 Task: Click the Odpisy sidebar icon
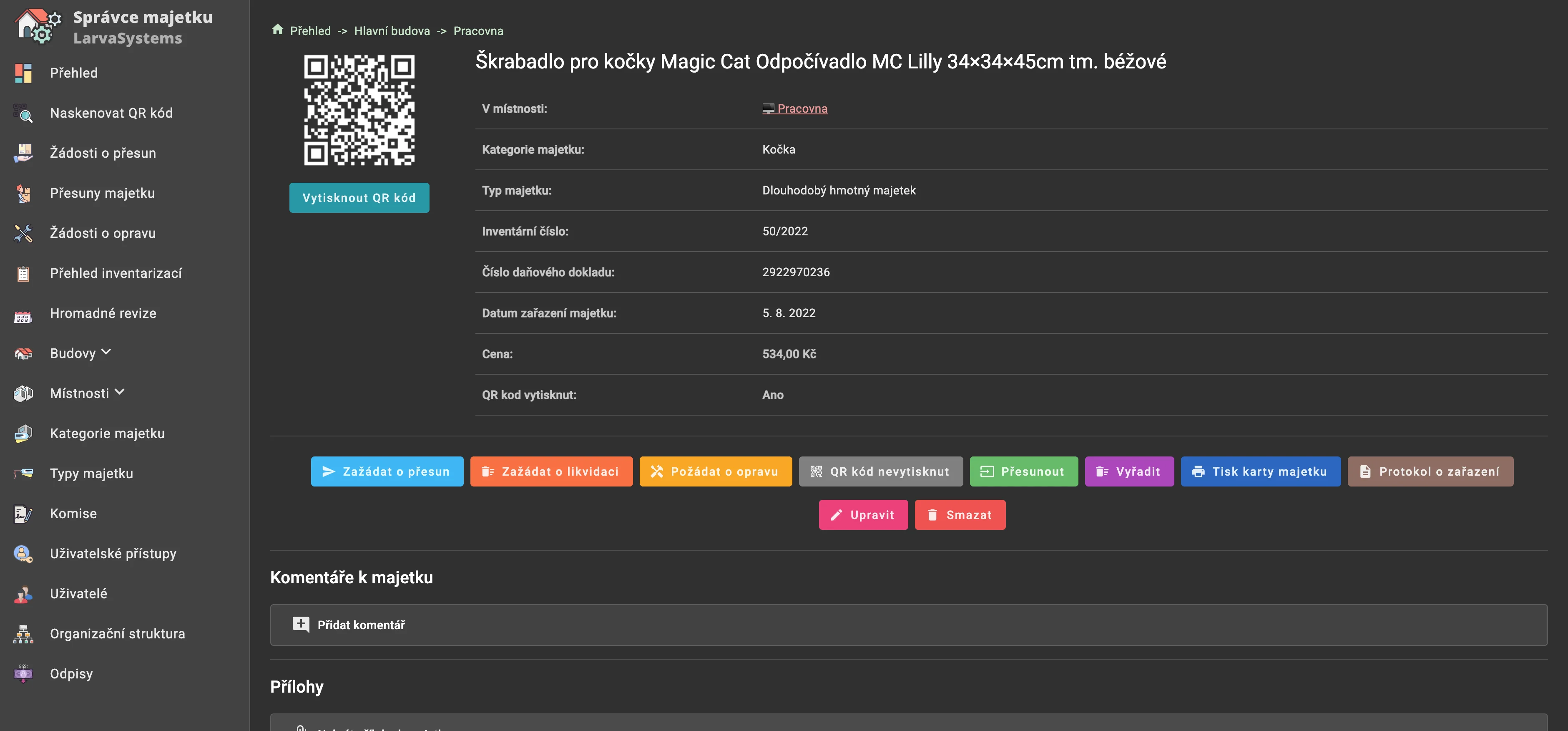pos(23,674)
